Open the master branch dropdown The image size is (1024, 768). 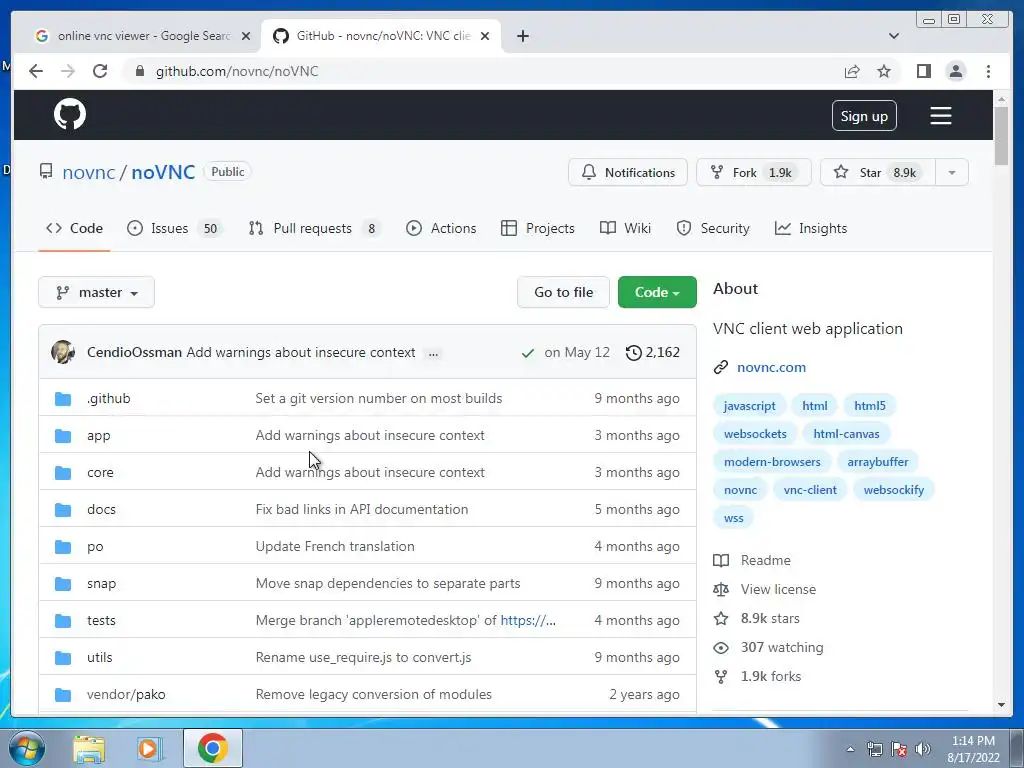(x=97, y=292)
